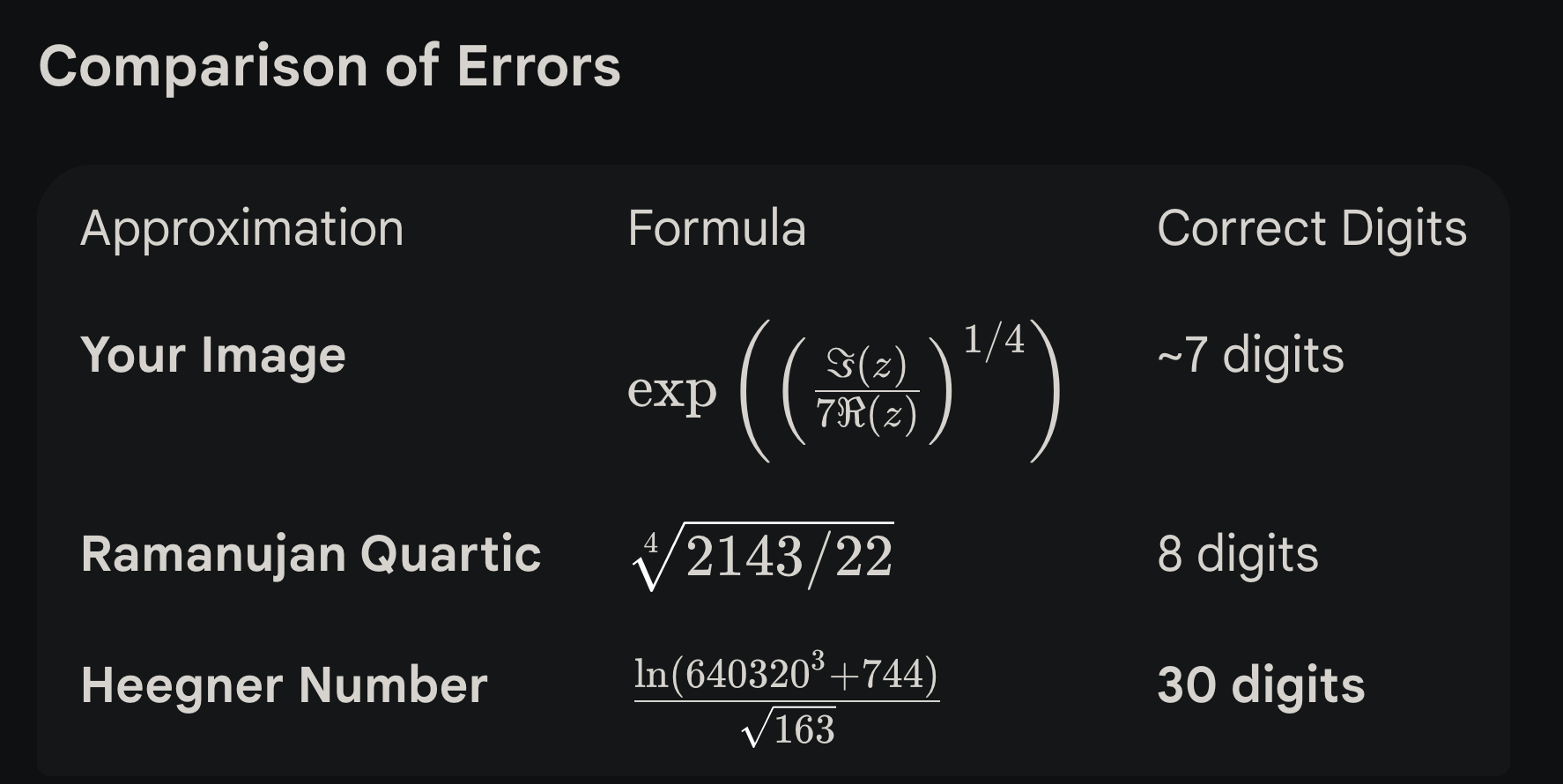Click the fourth-root index 4
Image resolution: width=1563 pixels, height=784 pixels.
tap(651, 542)
